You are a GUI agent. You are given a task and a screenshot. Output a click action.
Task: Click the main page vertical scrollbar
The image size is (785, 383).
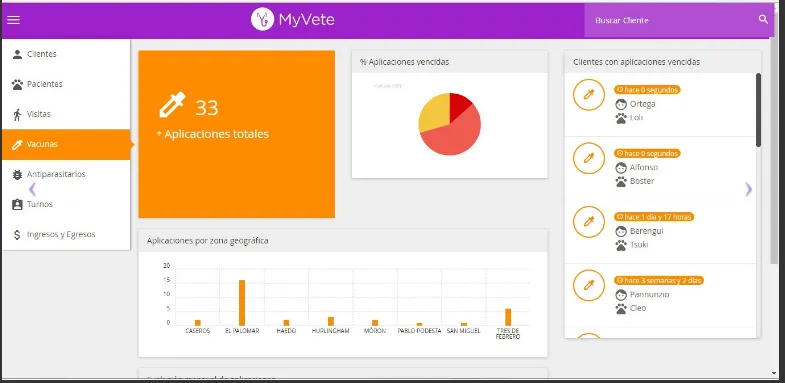click(773, 151)
